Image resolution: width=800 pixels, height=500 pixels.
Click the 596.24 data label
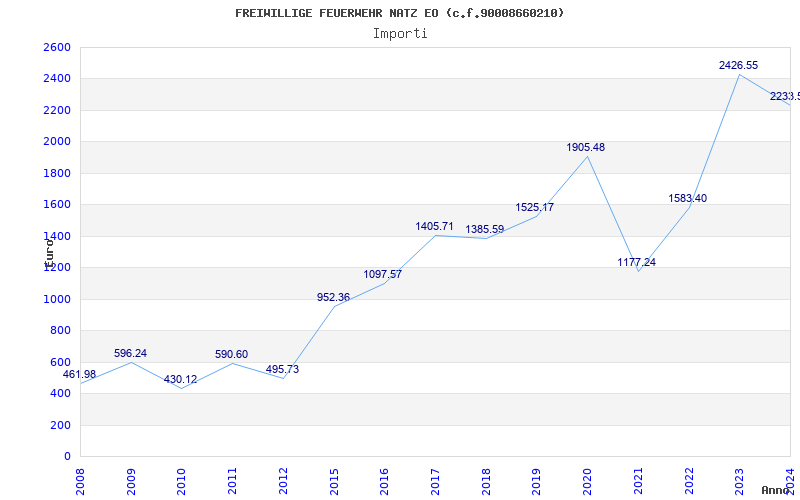(x=130, y=353)
